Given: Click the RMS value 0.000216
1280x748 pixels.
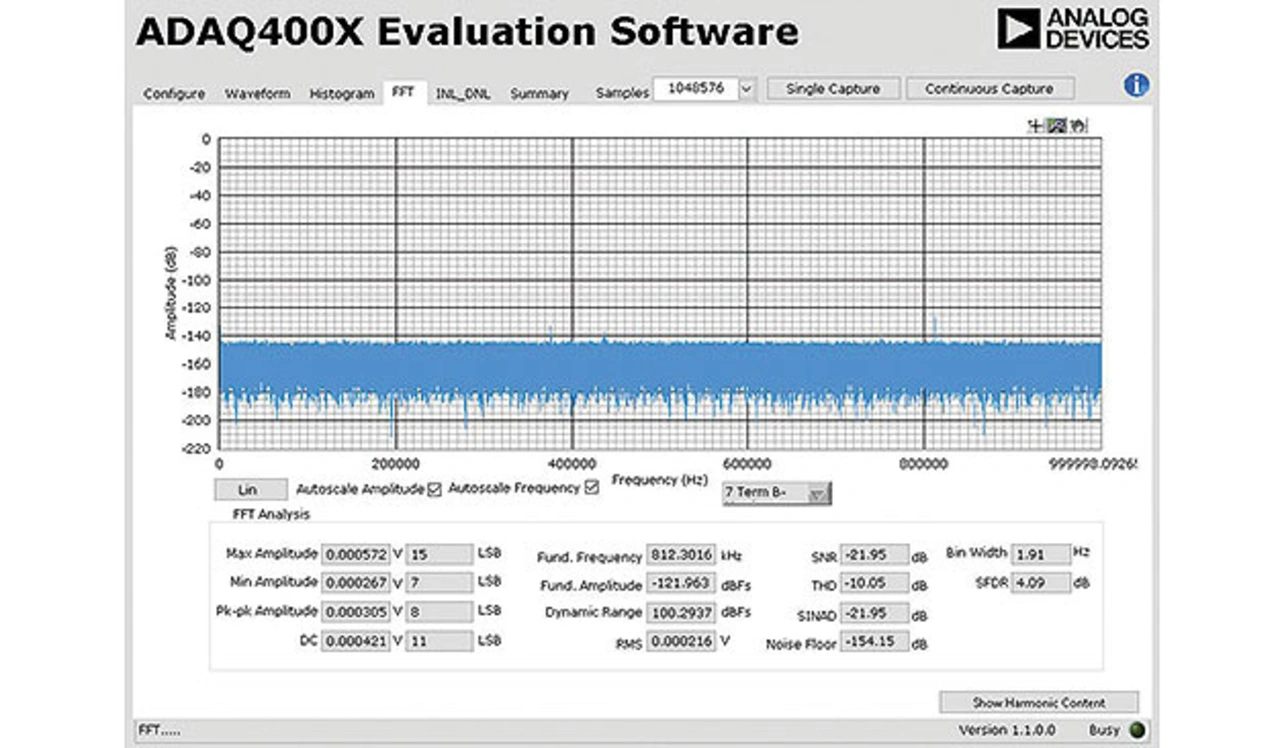Looking at the screenshot, I should point(680,642).
